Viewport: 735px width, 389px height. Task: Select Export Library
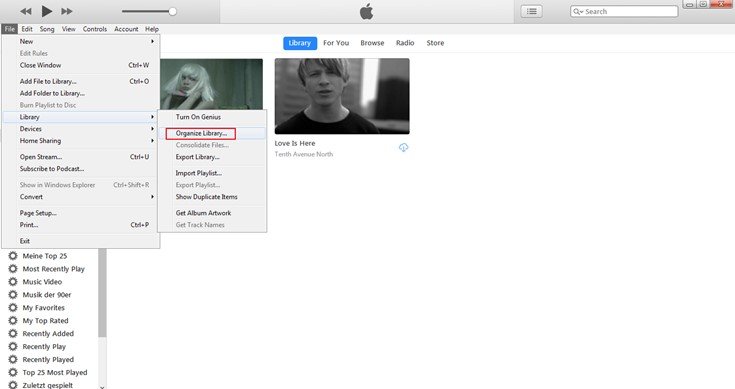(212, 157)
